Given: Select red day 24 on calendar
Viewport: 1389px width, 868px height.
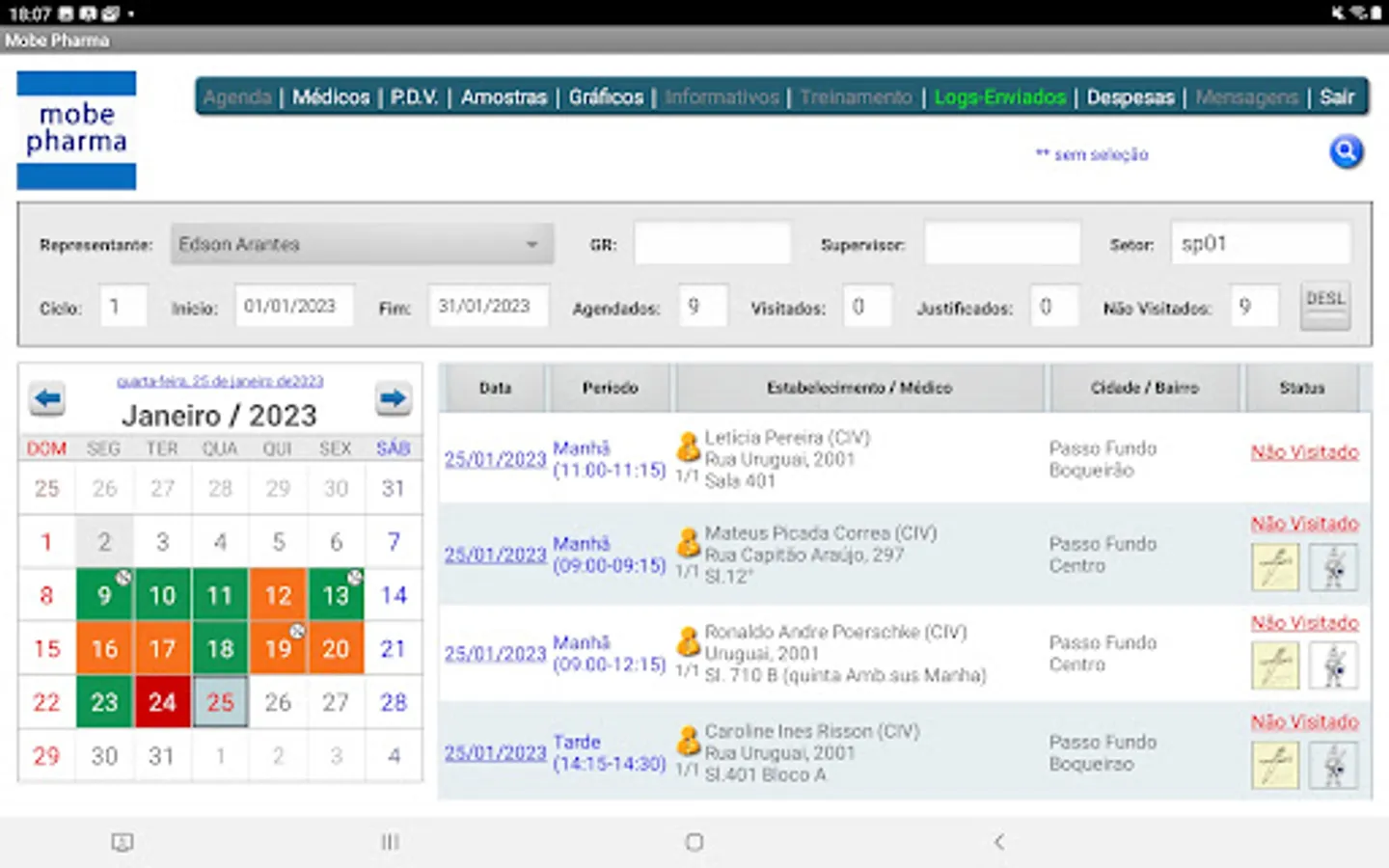Looking at the screenshot, I should tap(162, 702).
